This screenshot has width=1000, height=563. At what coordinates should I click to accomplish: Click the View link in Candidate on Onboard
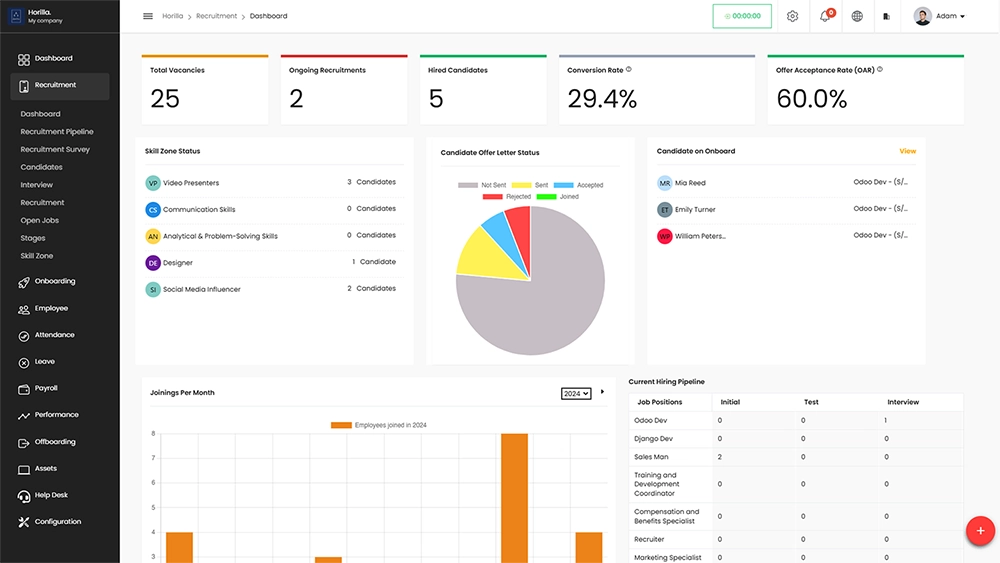click(x=907, y=151)
